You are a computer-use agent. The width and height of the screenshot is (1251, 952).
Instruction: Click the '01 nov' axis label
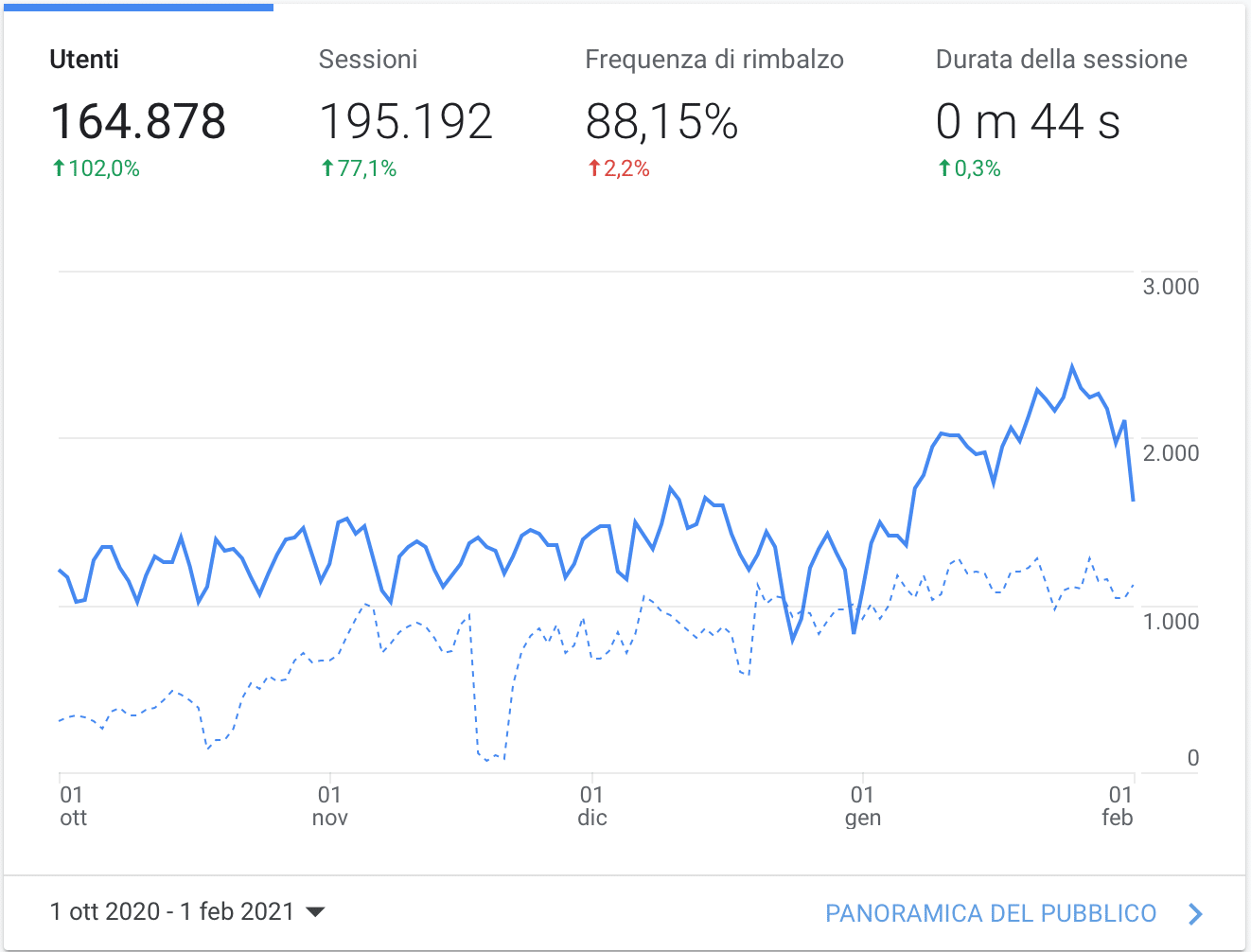[x=329, y=806]
